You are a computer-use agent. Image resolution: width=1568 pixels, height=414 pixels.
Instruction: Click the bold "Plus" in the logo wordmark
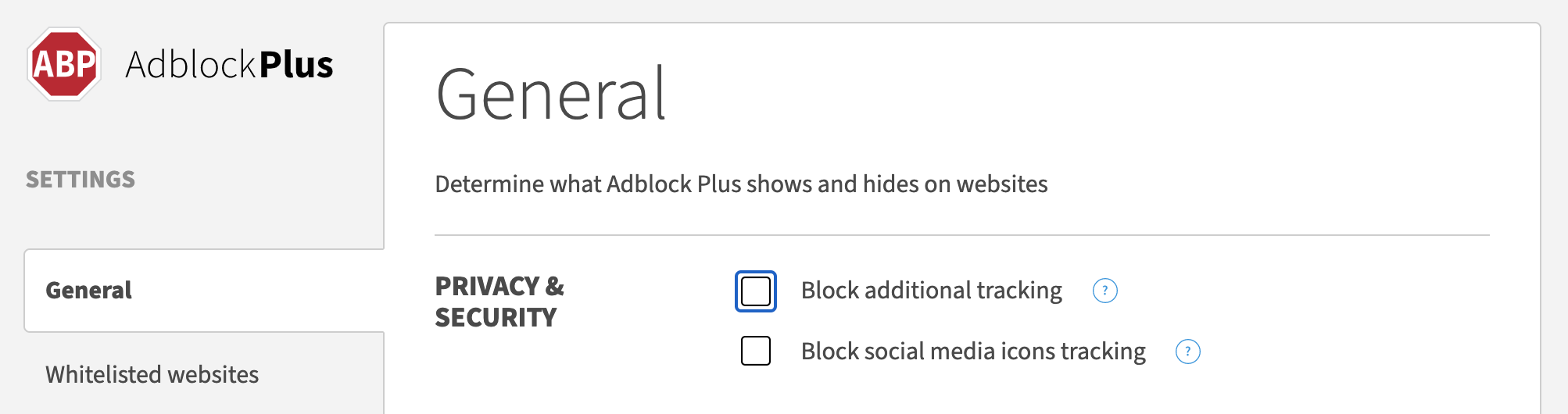pyautogui.click(x=296, y=64)
